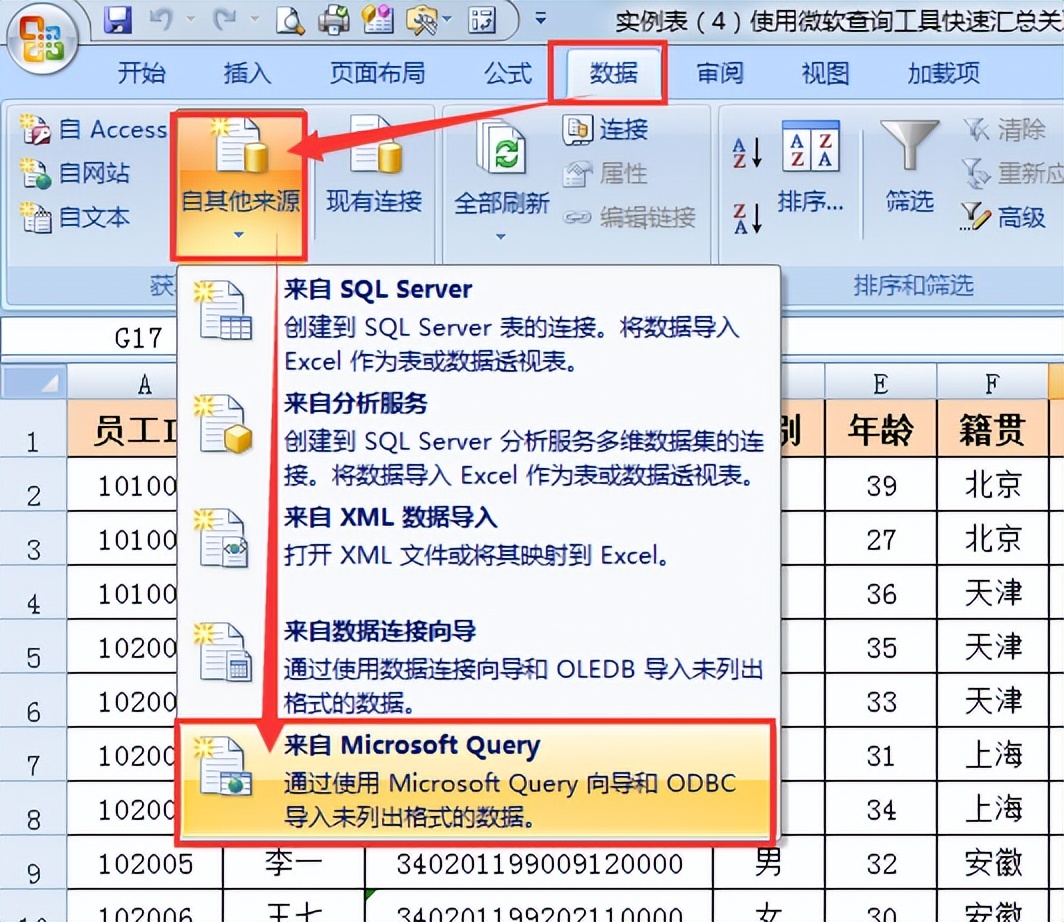Click employee number cell 102005
Screen dimensions: 1064x922
[x=145, y=862]
